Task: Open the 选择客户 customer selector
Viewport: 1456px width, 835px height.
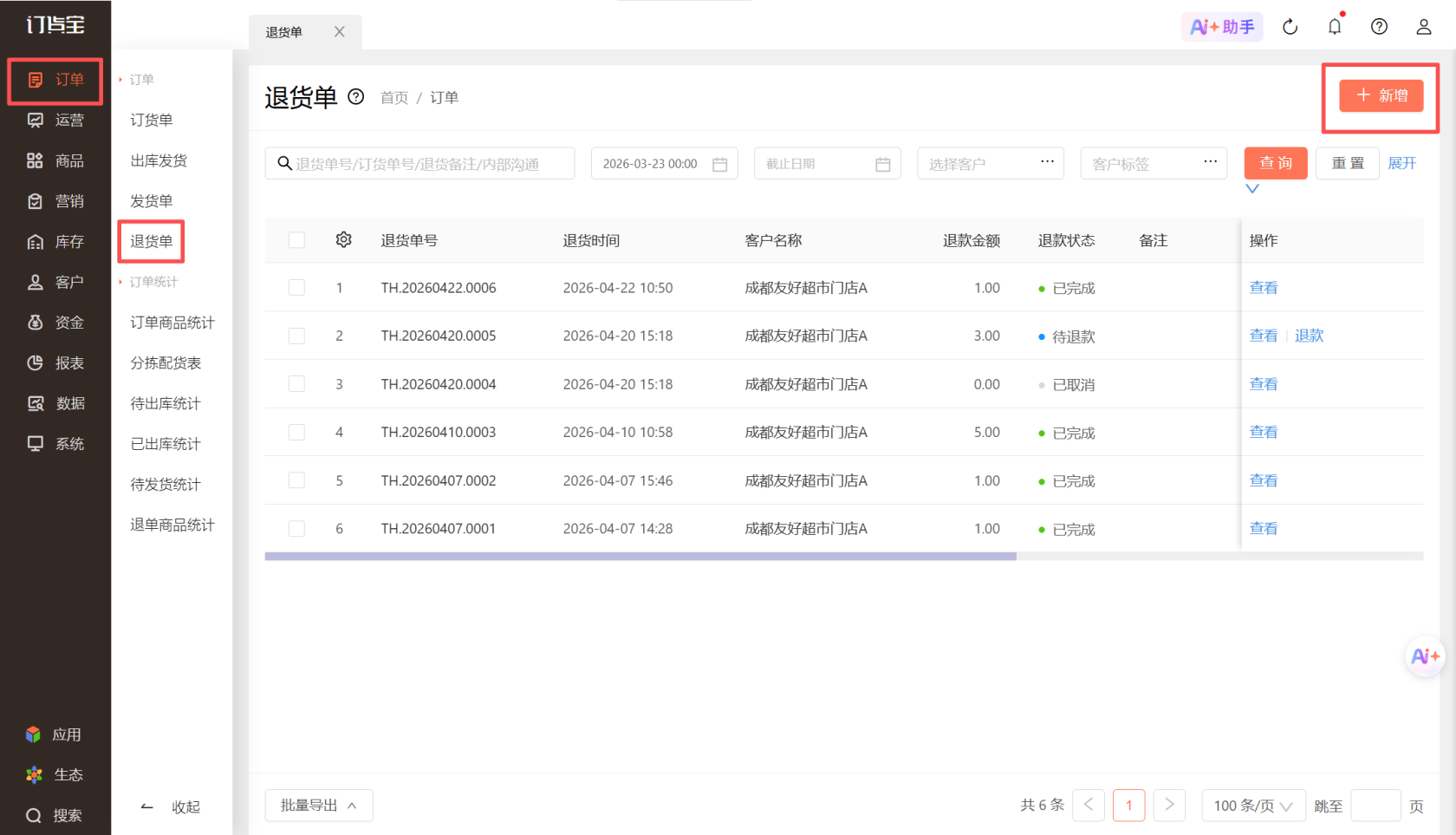Action: tap(991, 163)
